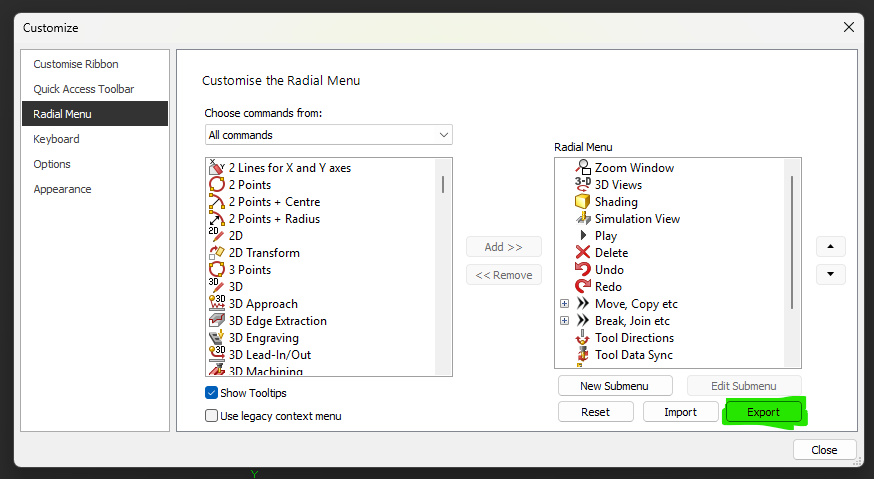Select the 3D Edge Extraction icon
The image size is (874, 479).
click(216, 321)
